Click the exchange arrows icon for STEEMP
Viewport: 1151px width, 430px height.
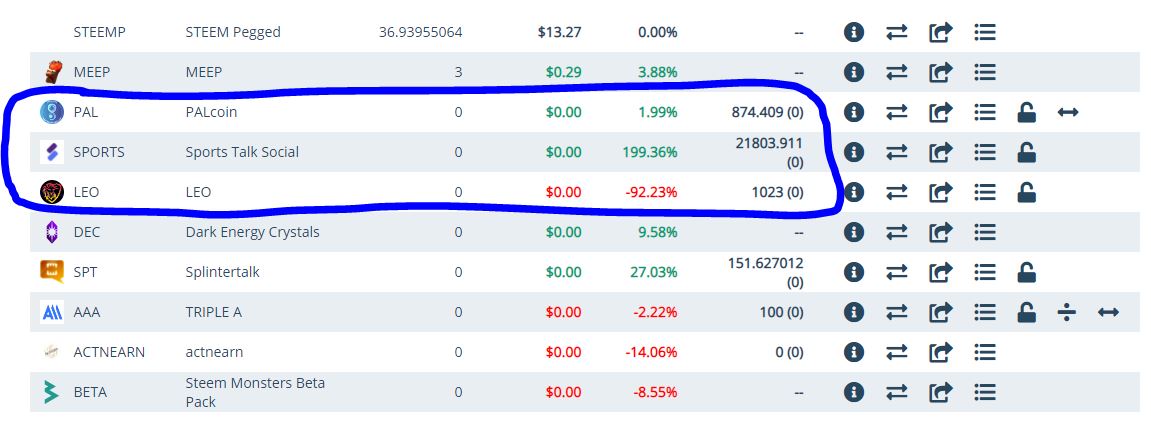click(x=896, y=32)
